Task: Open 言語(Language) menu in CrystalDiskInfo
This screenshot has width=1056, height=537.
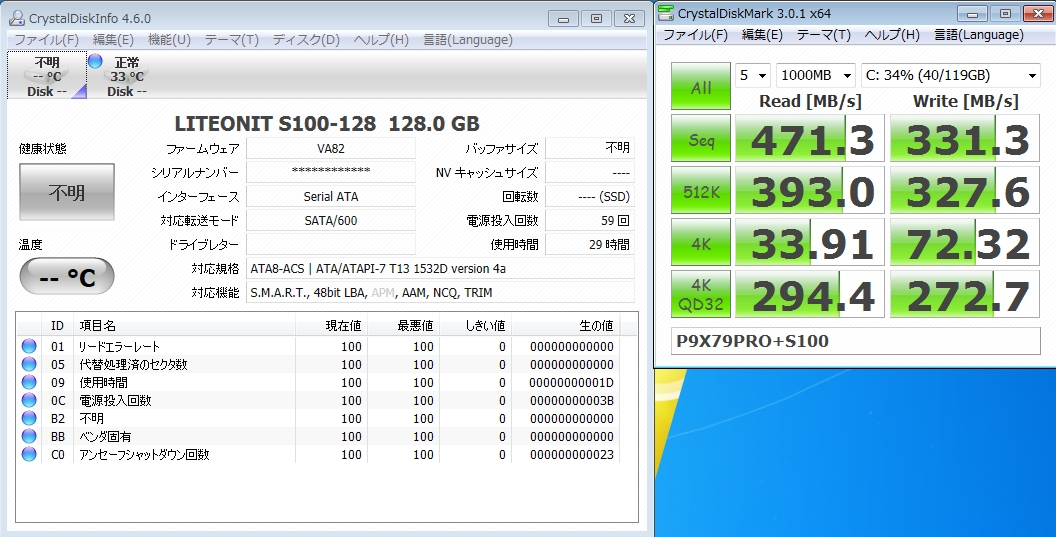Action: (x=468, y=40)
